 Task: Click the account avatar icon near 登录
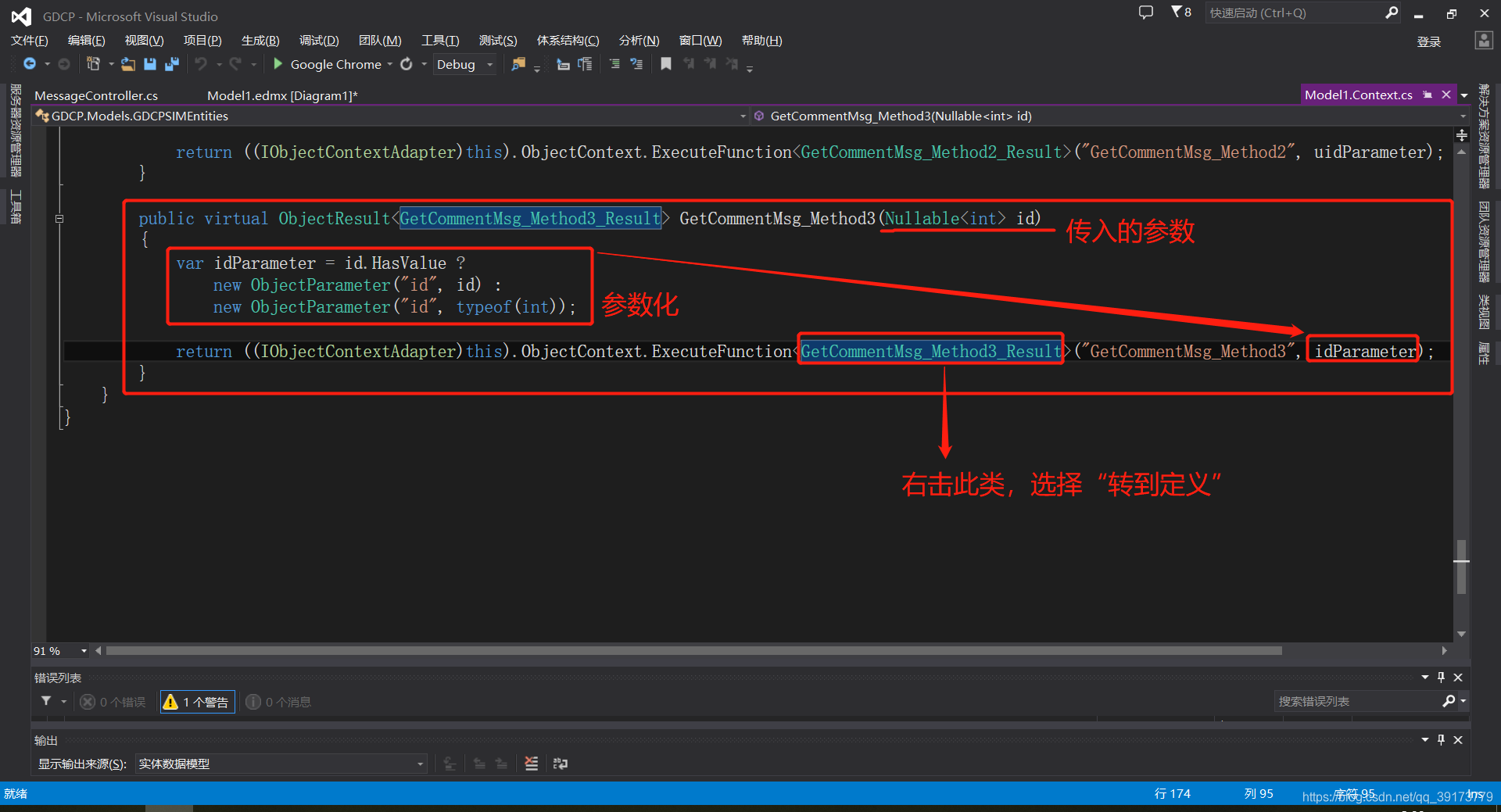[x=1484, y=41]
